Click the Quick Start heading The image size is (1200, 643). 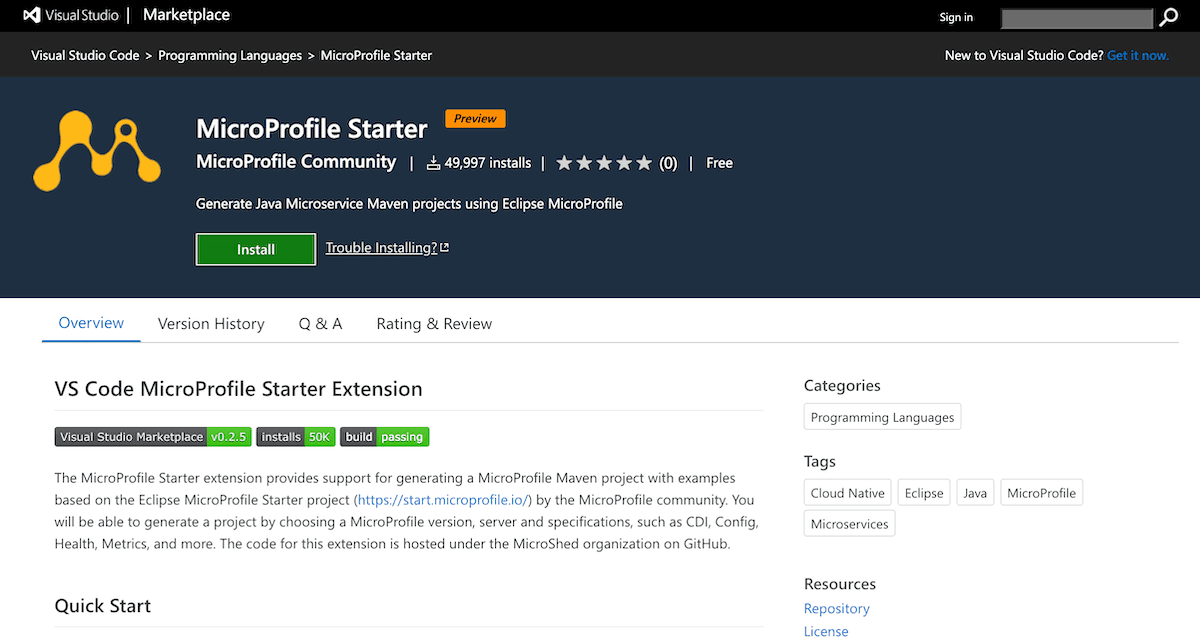click(x=103, y=605)
